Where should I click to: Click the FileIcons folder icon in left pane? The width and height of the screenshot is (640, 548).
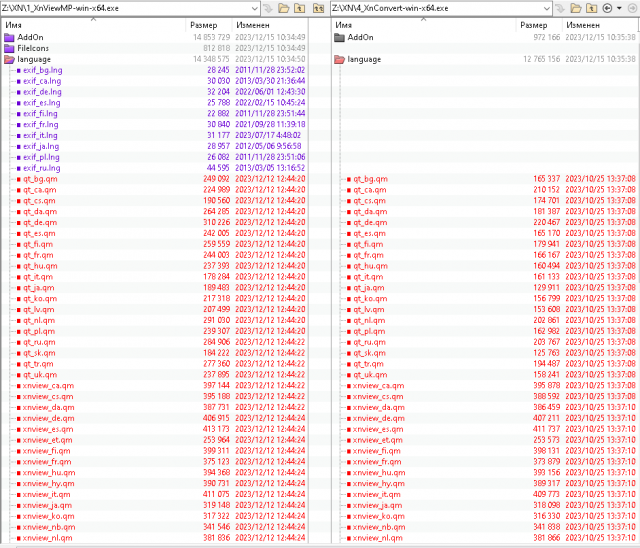coord(9,49)
